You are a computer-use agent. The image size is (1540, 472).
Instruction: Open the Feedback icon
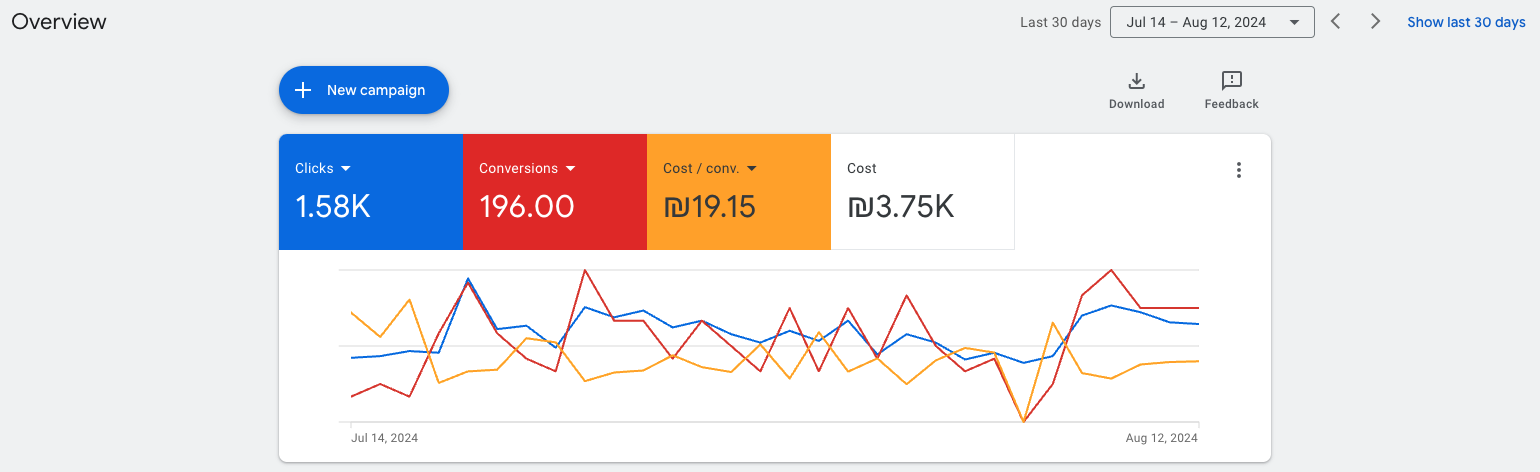(x=1231, y=81)
